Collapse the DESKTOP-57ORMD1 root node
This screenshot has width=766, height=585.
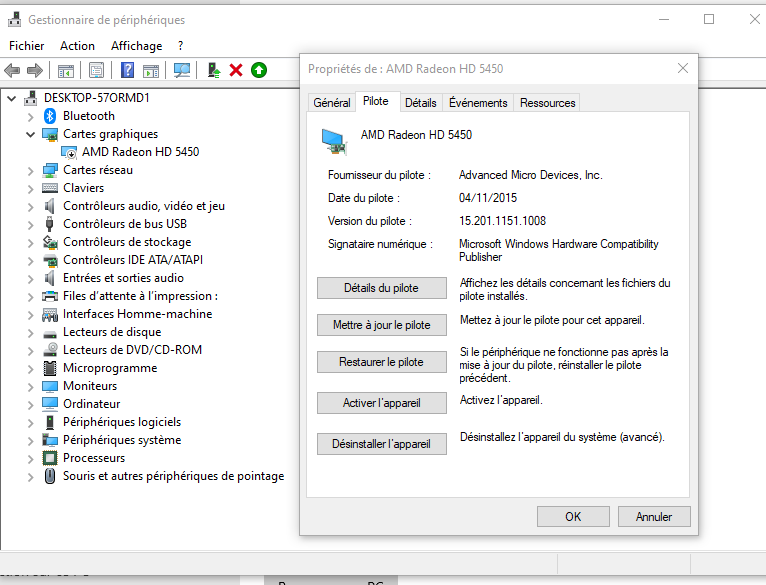[11, 98]
